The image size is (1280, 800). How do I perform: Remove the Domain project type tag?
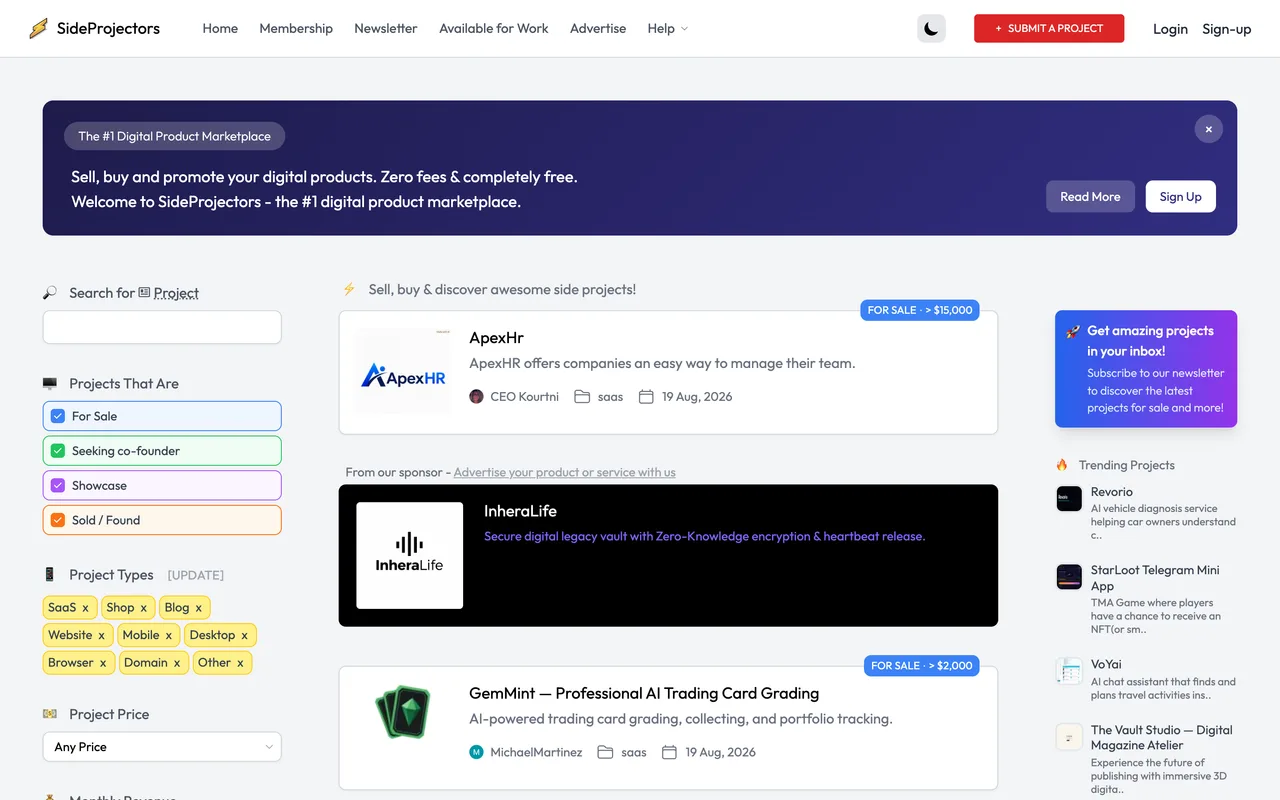(177, 663)
